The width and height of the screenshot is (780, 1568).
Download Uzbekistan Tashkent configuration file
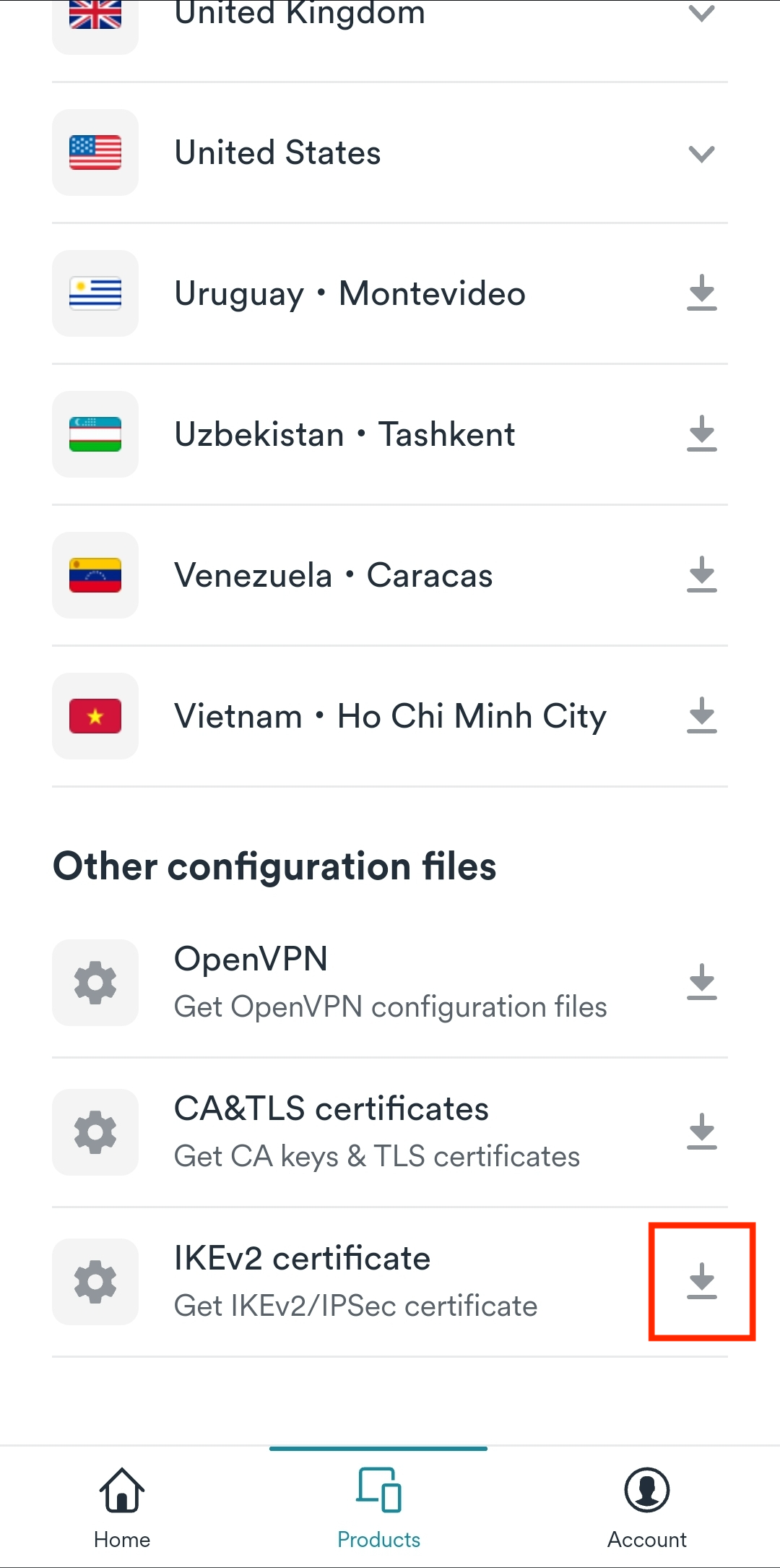click(701, 434)
